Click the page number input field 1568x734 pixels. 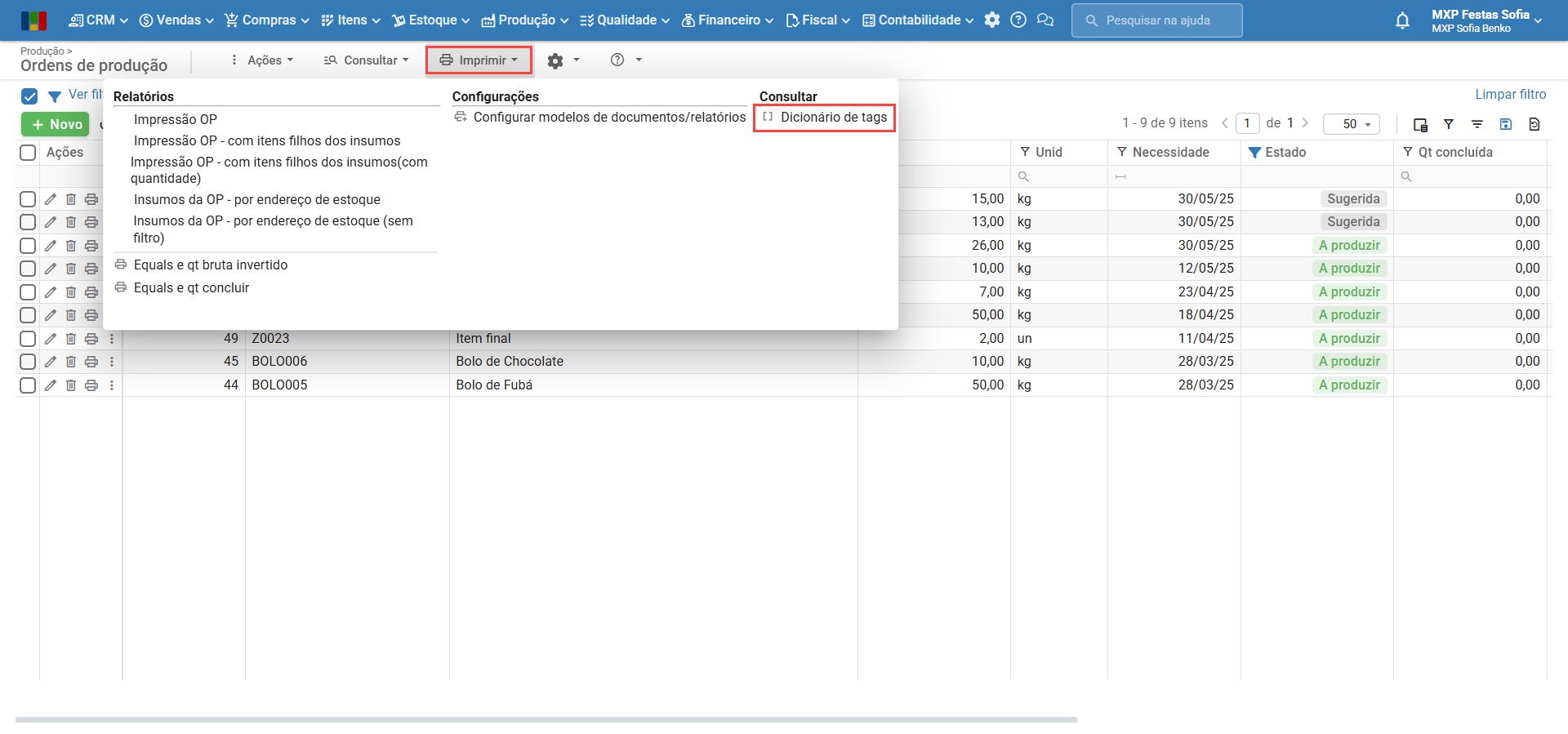[1247, 123]
